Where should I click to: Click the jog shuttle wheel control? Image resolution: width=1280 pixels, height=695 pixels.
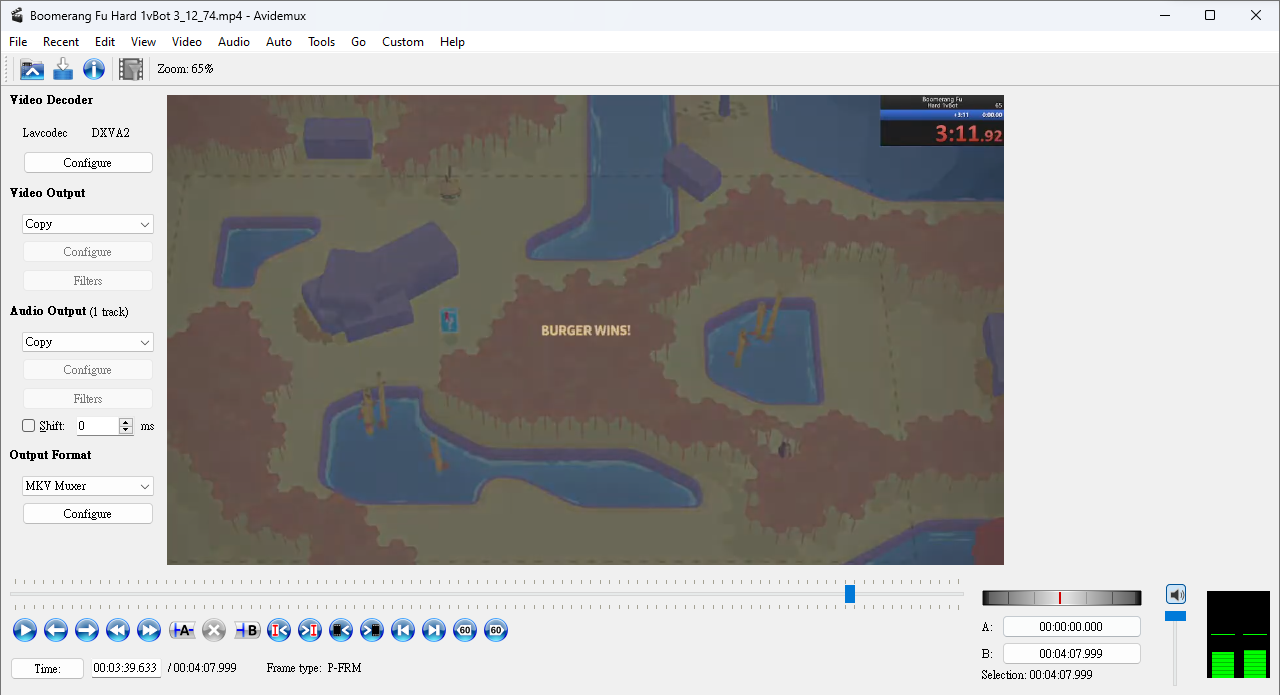(1062, 598)
